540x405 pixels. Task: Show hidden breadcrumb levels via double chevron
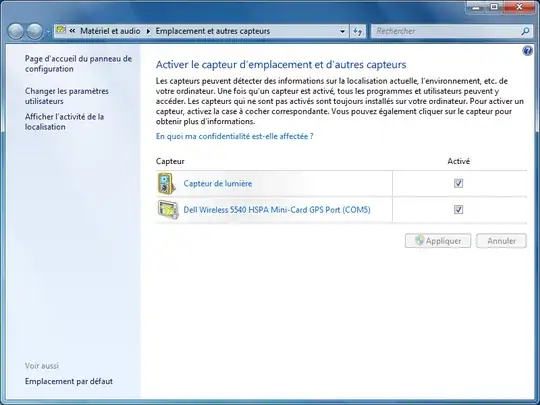pos(72,31)
